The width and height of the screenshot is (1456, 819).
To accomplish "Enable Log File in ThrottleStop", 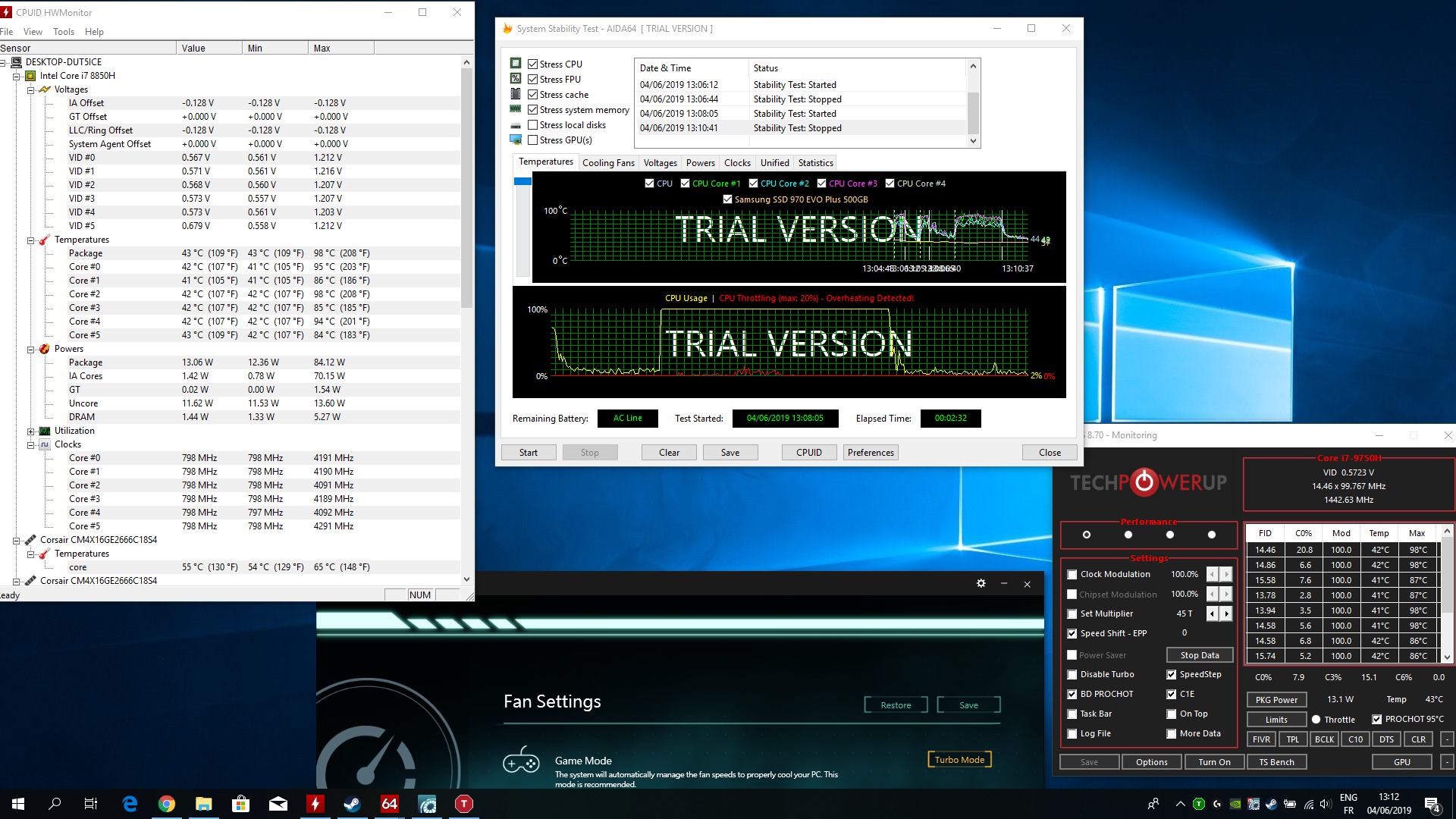I will pyautogui.click(x=1072, y=734).
